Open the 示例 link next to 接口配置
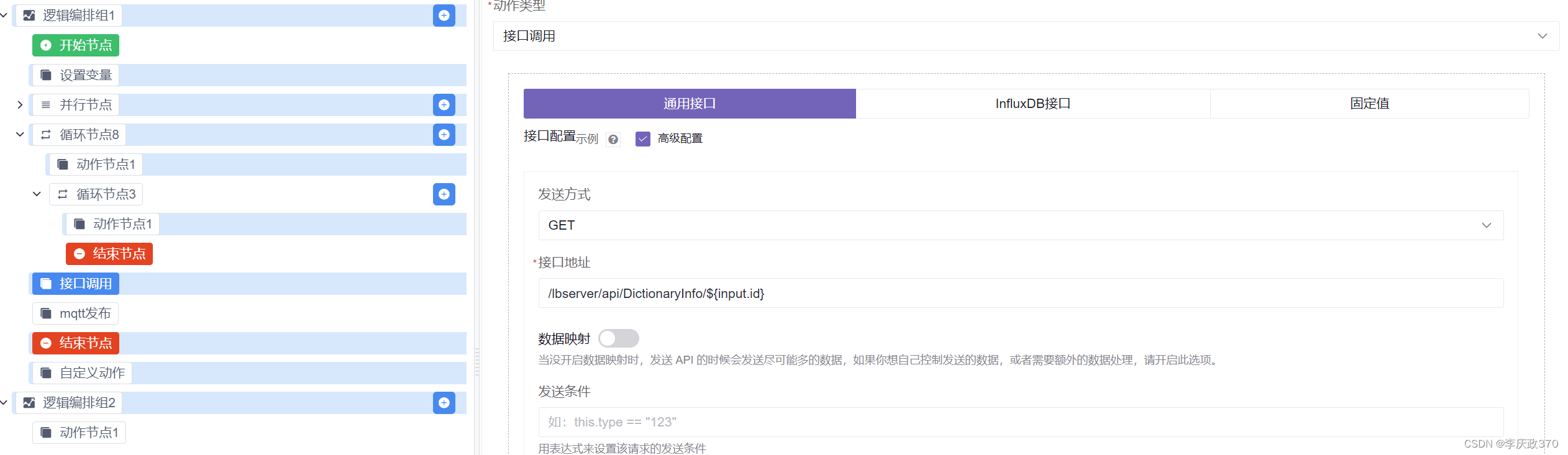Image resolution: width=1568 pixels, height=455 pixels. [x=587, y=139]
